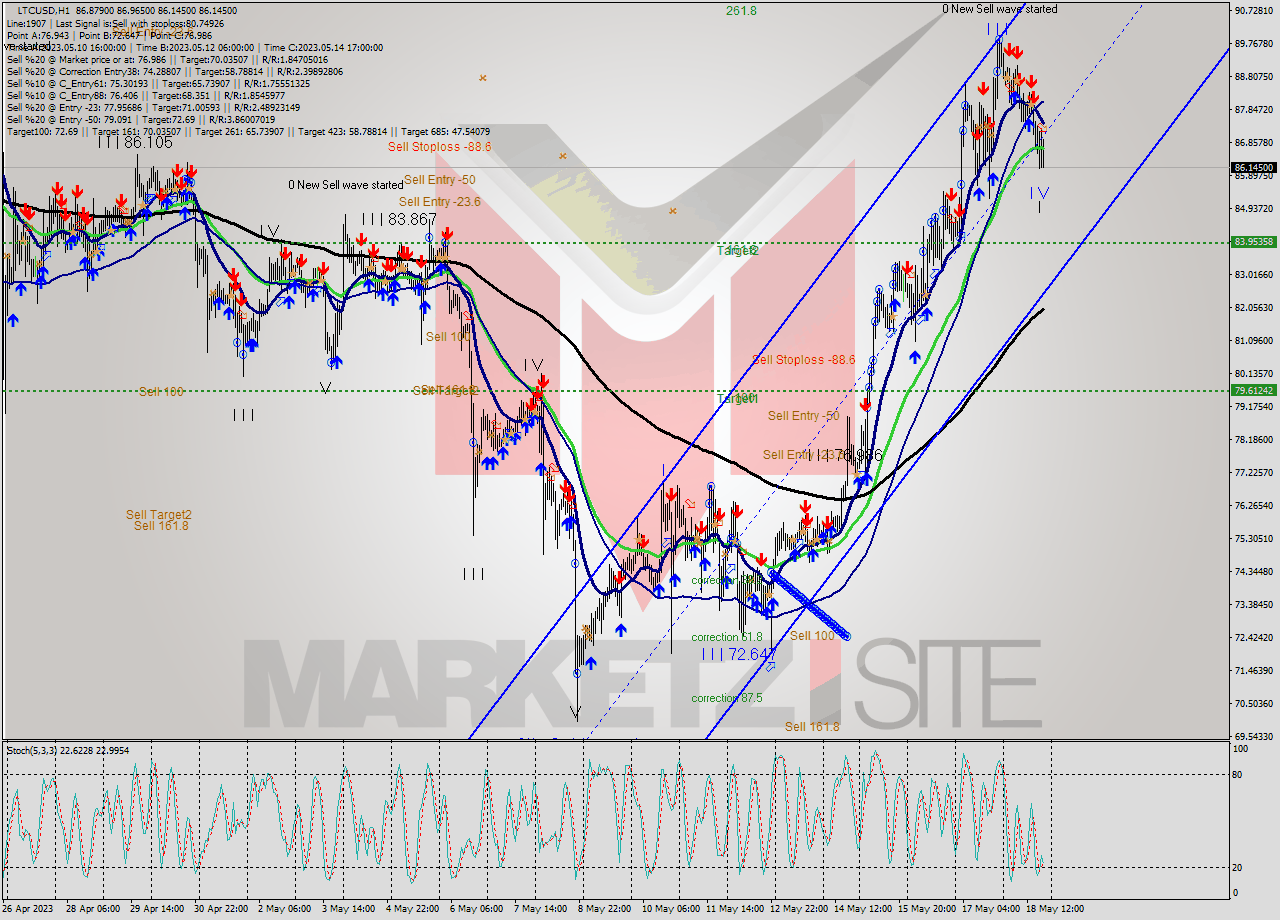Click the '12 May 22:00' time label
Viewport: 1280px width, 920px height.
point(798,910)
